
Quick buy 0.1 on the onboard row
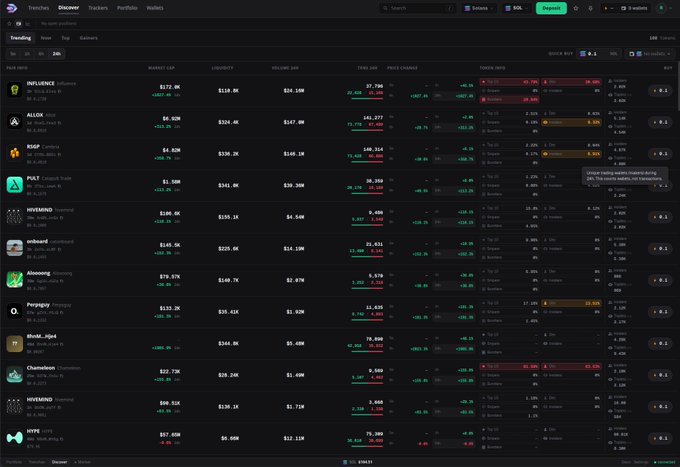(661, 248)
